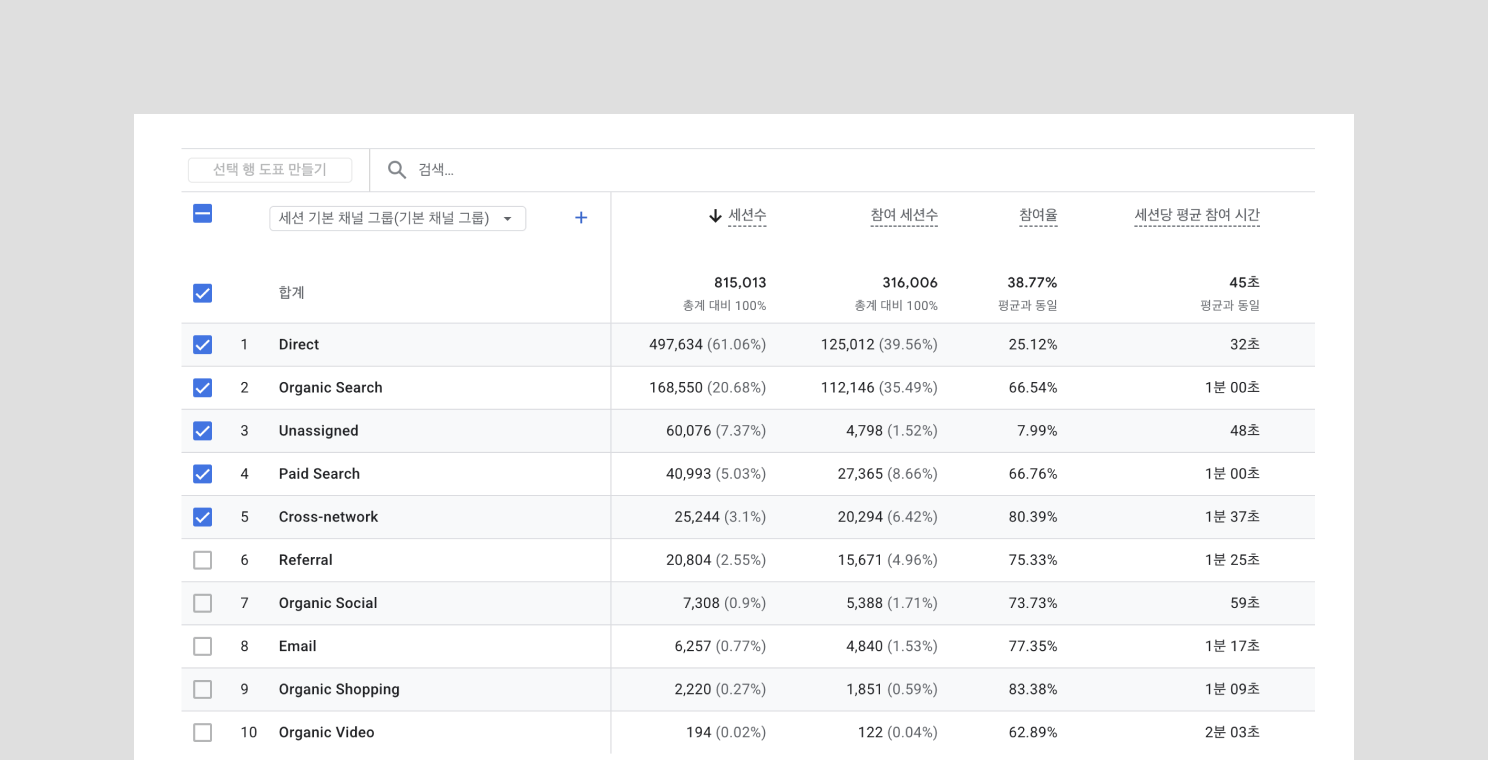
Task: Click the Cross-network channel name
Action: coord(329,517)
